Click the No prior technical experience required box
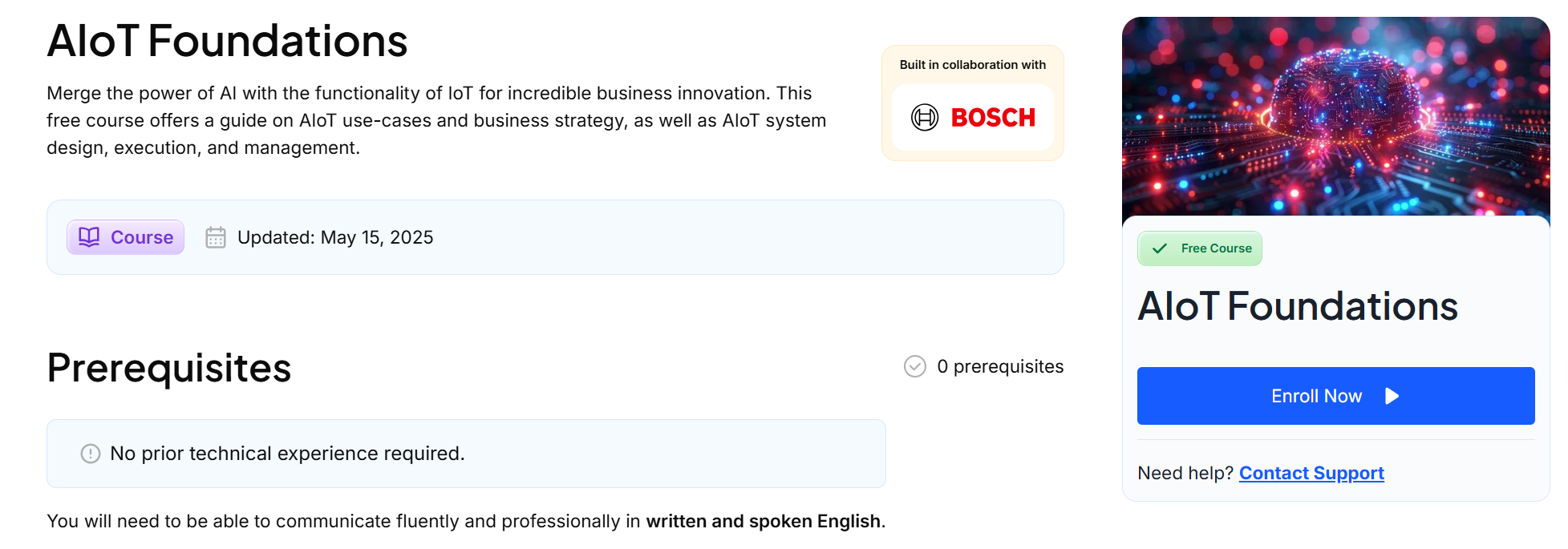The image size is (1568, 549). coord(466,454)
